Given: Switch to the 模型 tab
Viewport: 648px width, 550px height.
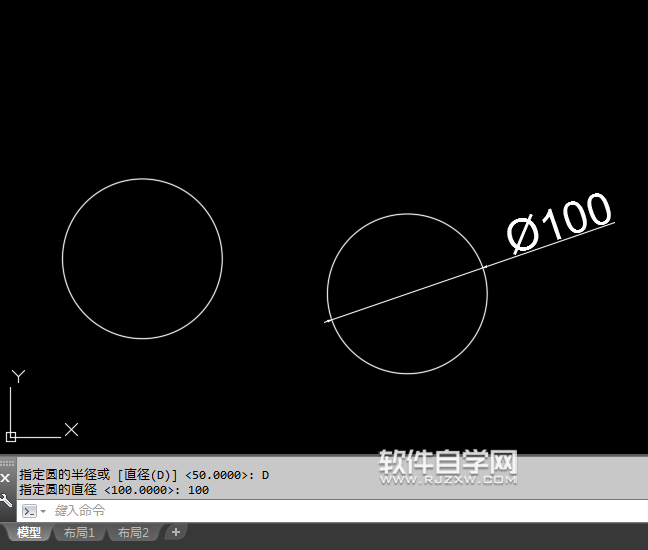Looking at the screenshot, I should point(29,533).
